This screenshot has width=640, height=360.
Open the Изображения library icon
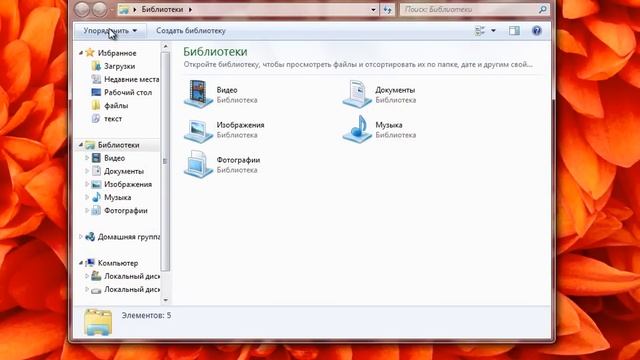click(x=198, y=130)
